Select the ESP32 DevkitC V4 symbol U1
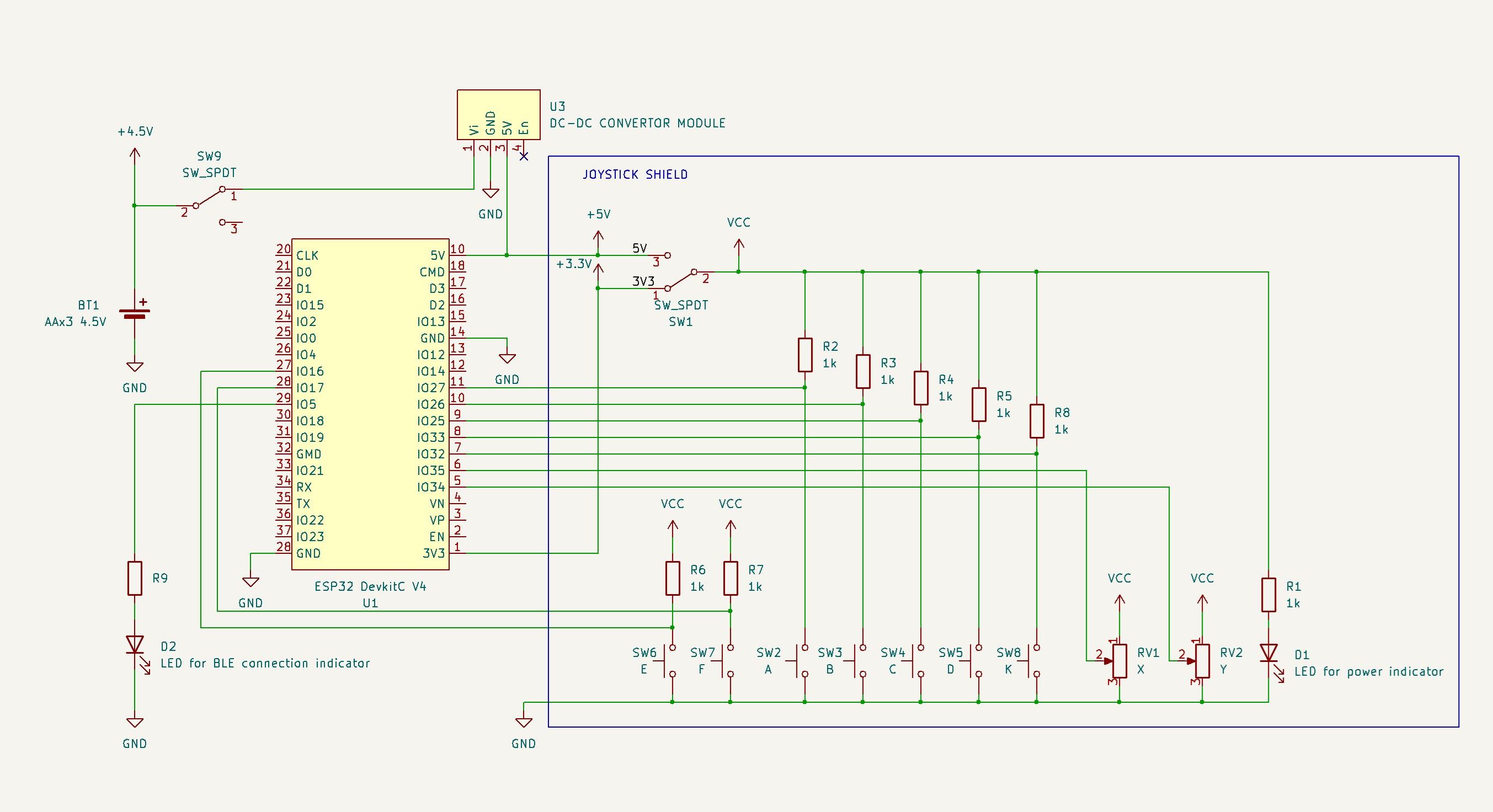Viewport: 1493px width, 812px height. (371, 405)
